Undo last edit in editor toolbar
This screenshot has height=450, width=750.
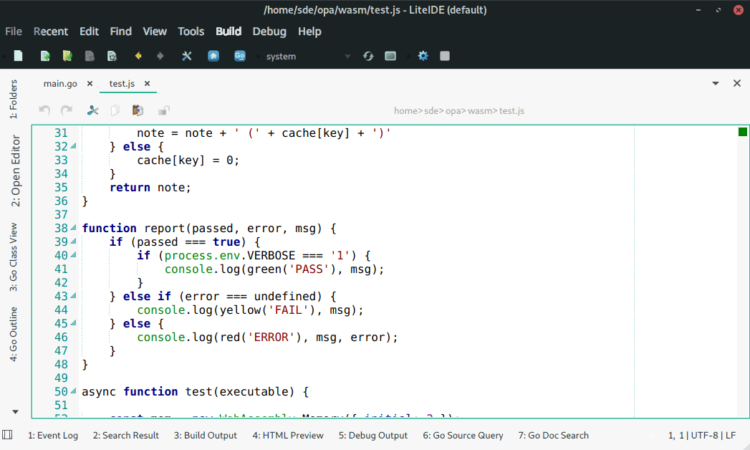(44, 110)
